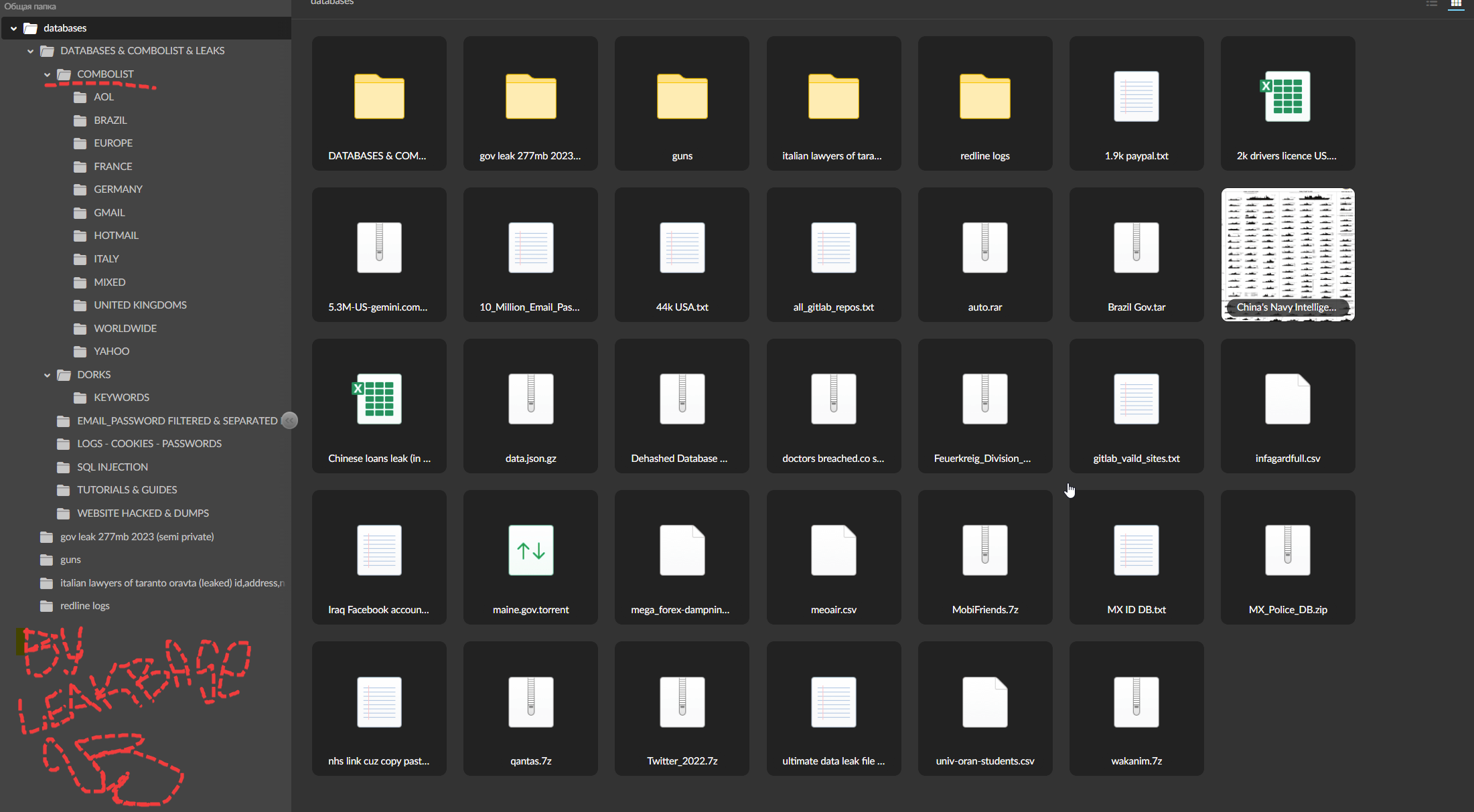The height and width of the screenshot is (812, 1474).
Task: Select the data.json.gz archive icon
Action: (530, 399)
